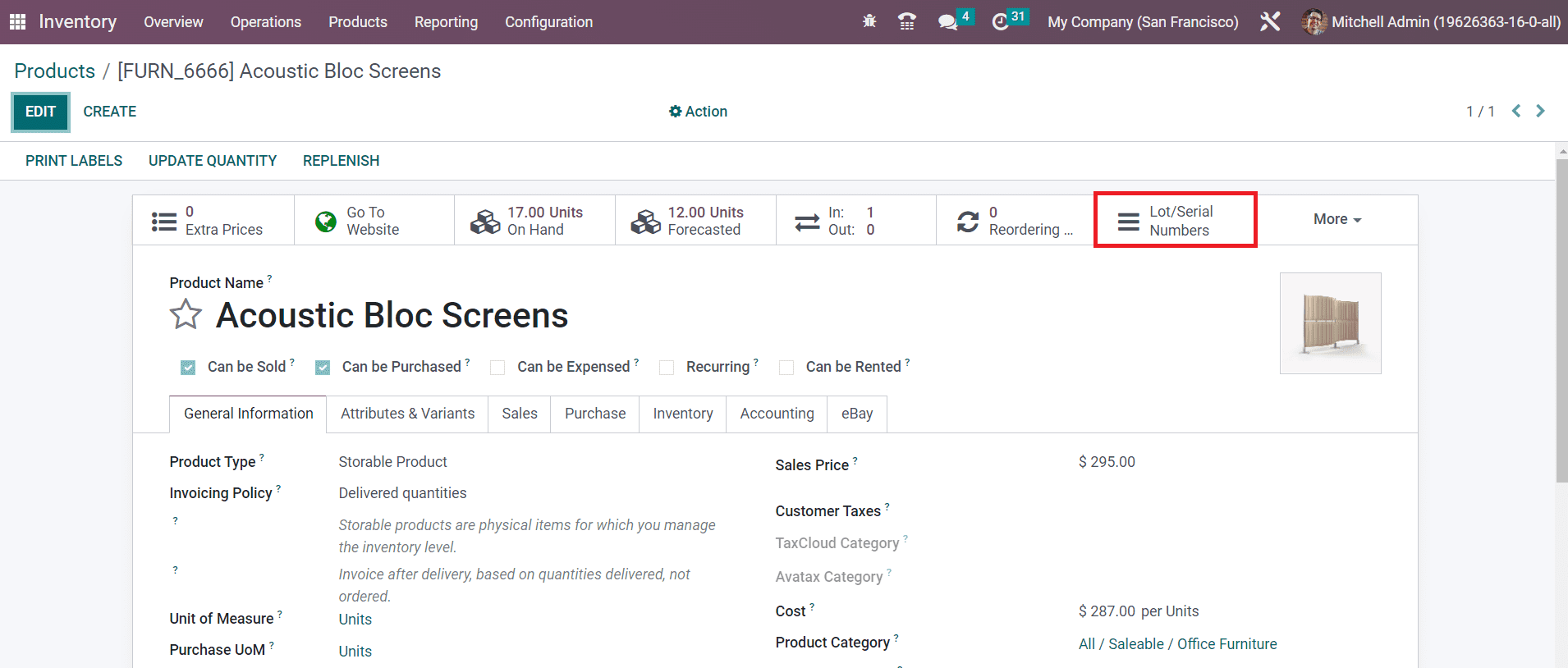Mark product favorite with star icon

(186, 314)
